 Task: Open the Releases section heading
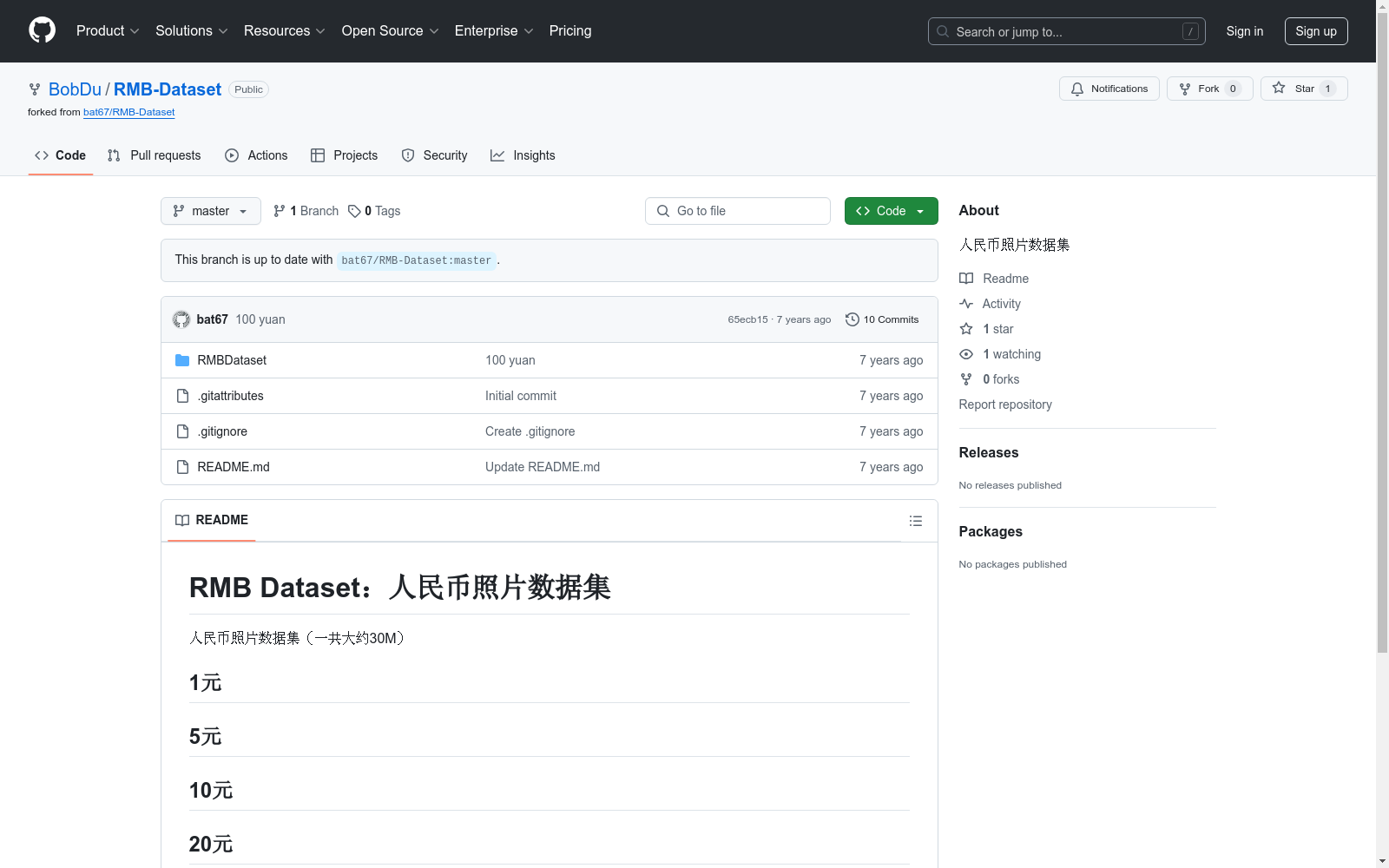click(x=989, y=452)
